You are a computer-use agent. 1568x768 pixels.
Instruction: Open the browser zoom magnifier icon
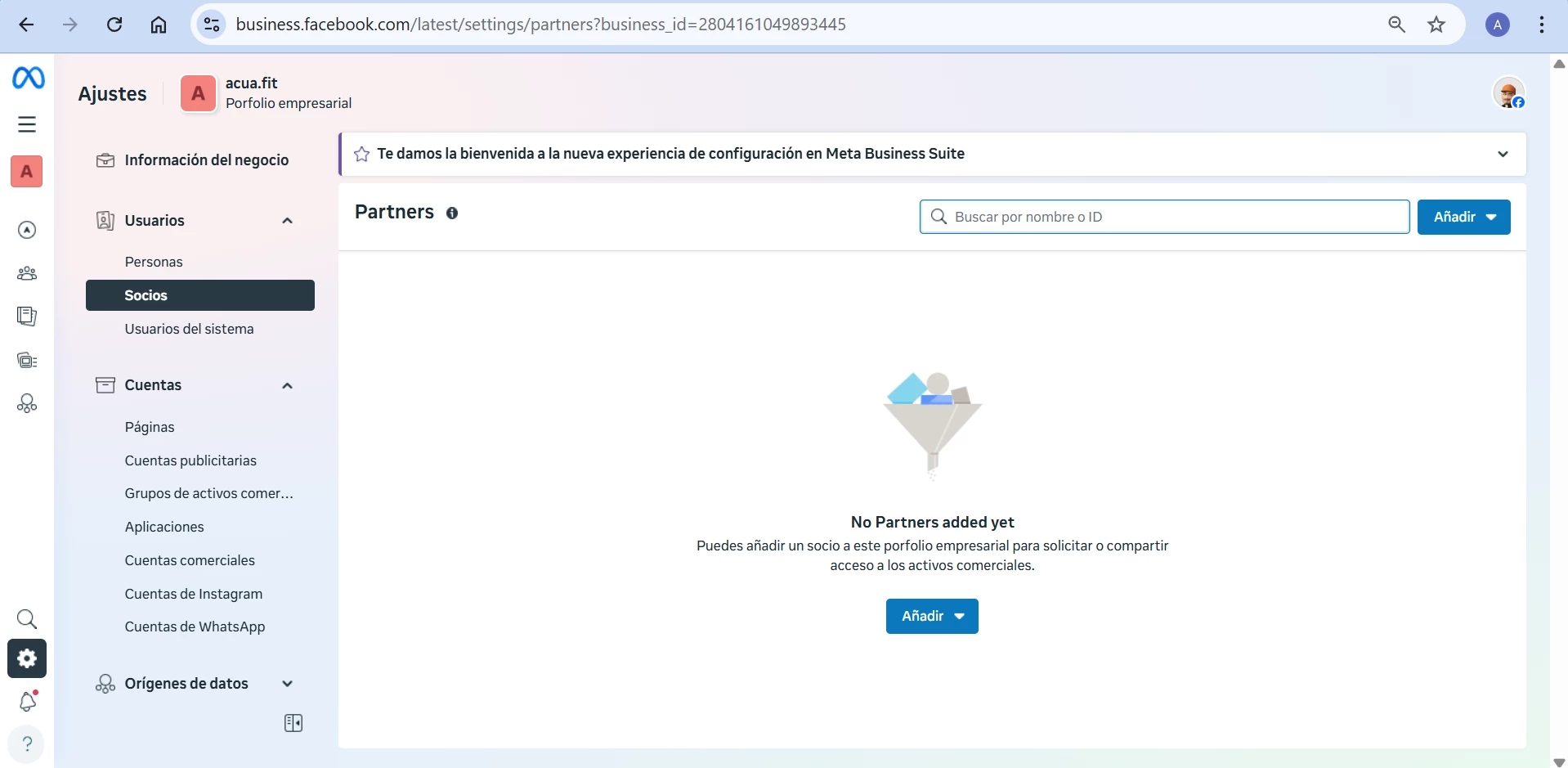point(1397,25)
